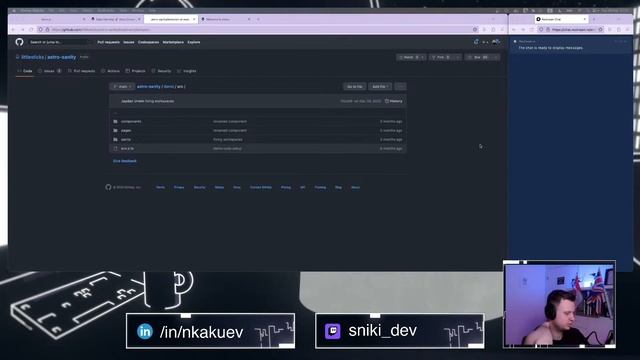The height and width of the screenshot is (360, 640).
Task: Expand the dropdown arrow beside Fork
Action: pyautogui.click(x=458, y=57)
